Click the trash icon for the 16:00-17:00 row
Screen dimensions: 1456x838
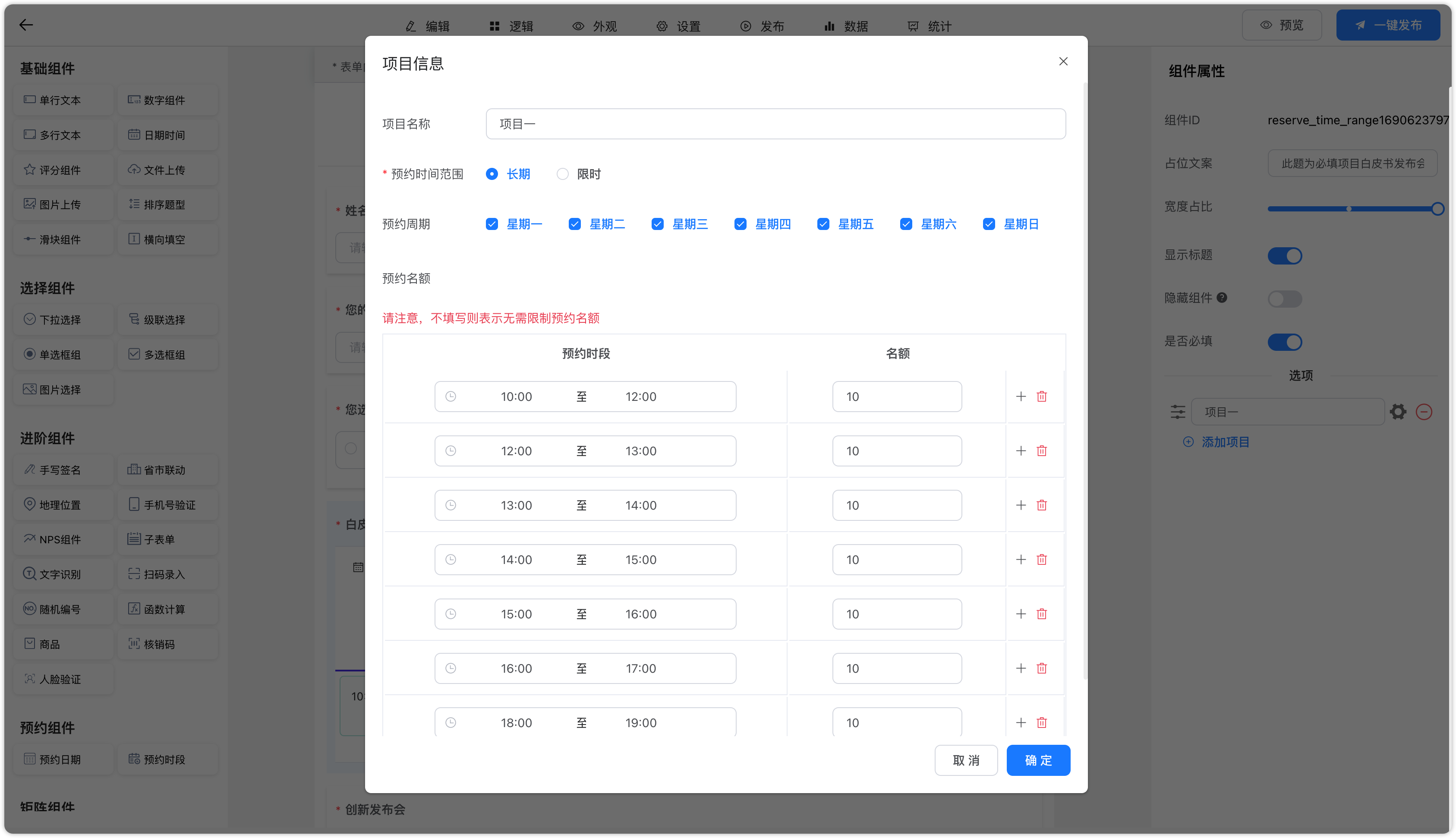point(1042,668)
